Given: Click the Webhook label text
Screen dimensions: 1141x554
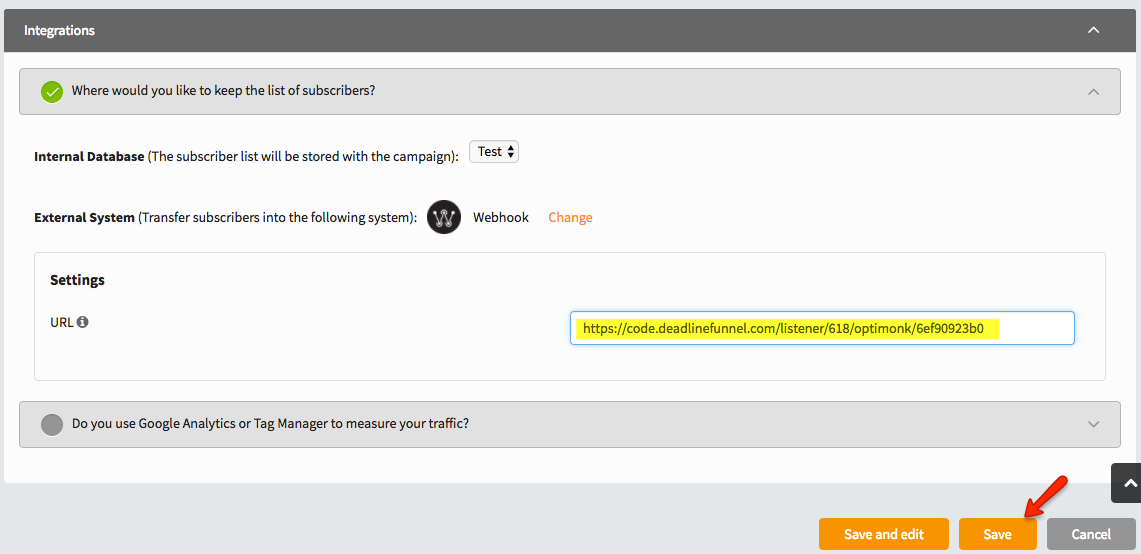Looking at the screenshot, I should (x=501, y=217).
